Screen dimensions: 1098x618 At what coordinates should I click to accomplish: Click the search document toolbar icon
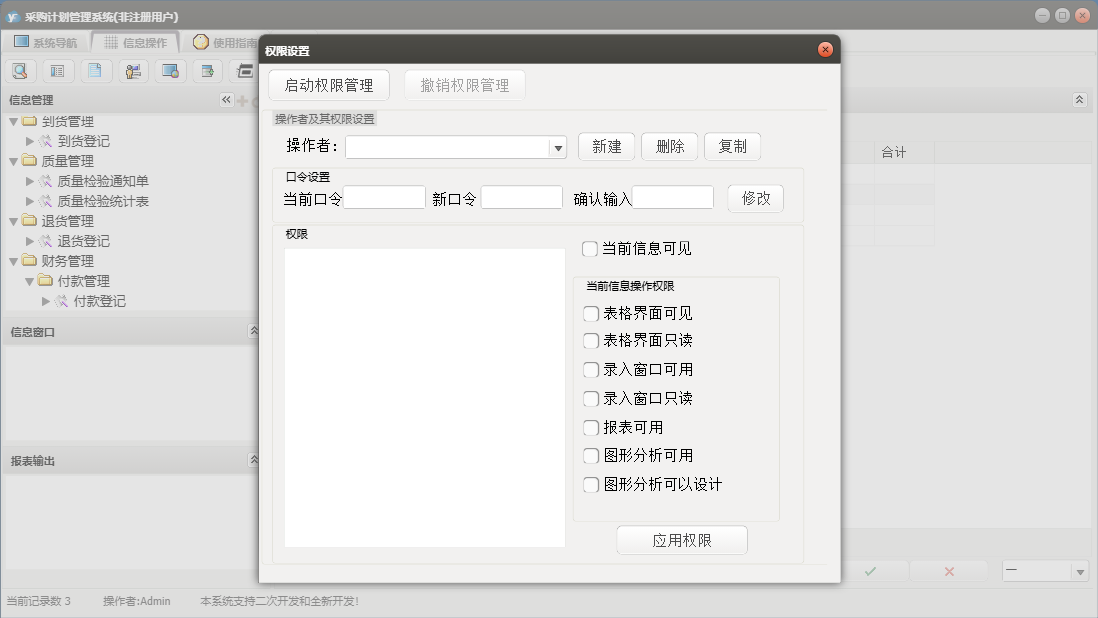coord(20,71)
